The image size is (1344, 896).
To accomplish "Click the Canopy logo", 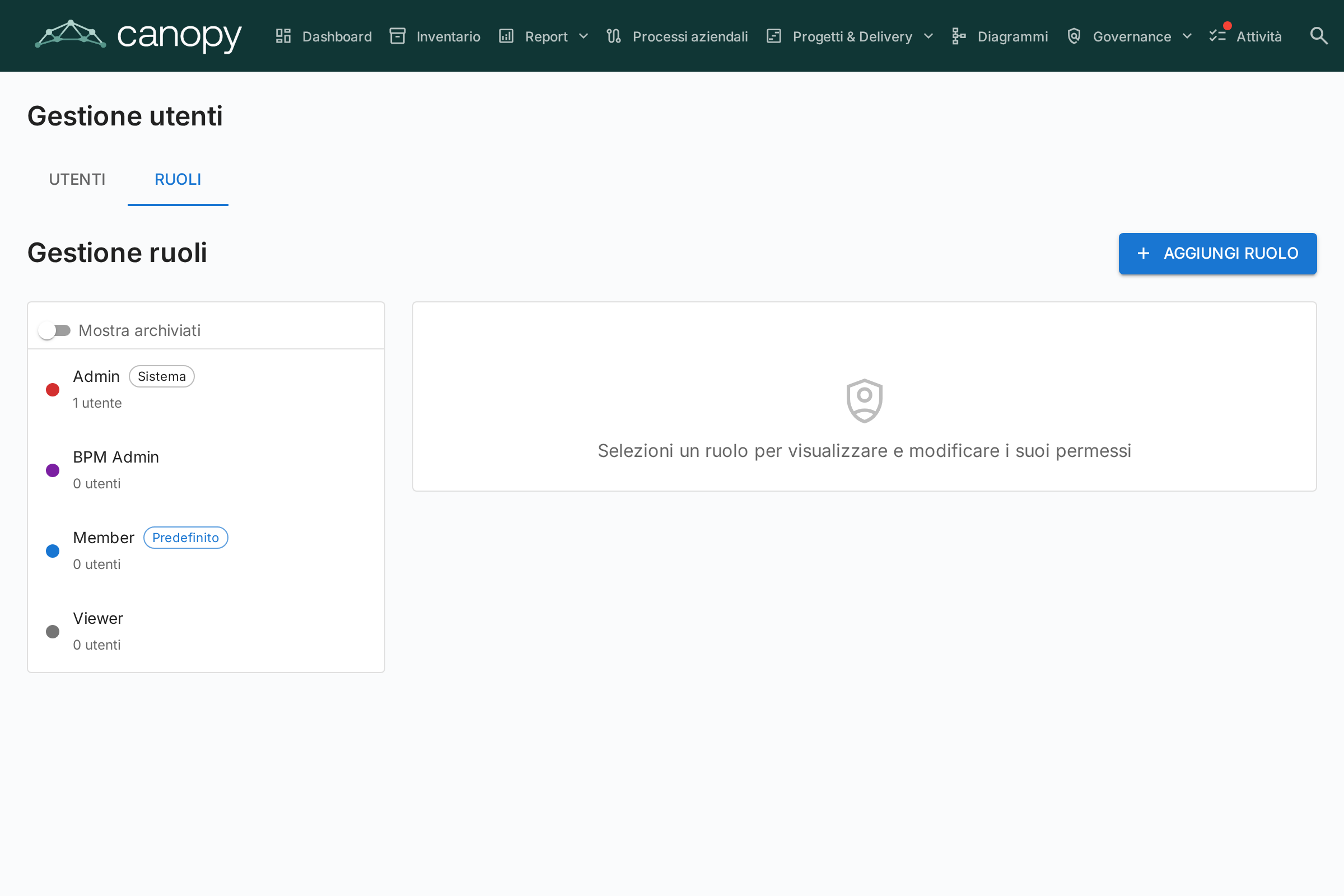I will coord(138,36).
